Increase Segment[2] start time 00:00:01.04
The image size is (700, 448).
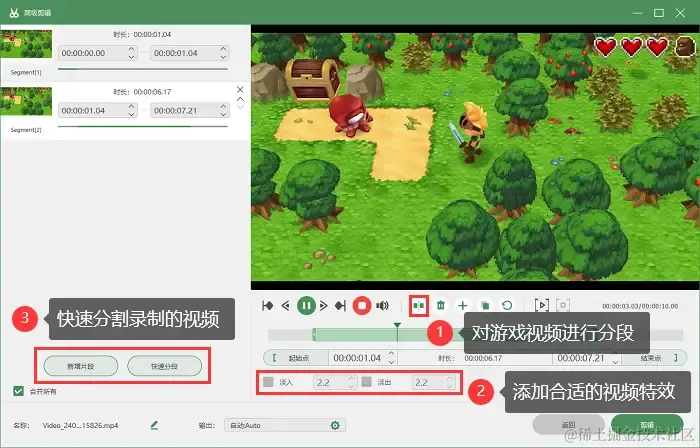click(x=131, y=107)
